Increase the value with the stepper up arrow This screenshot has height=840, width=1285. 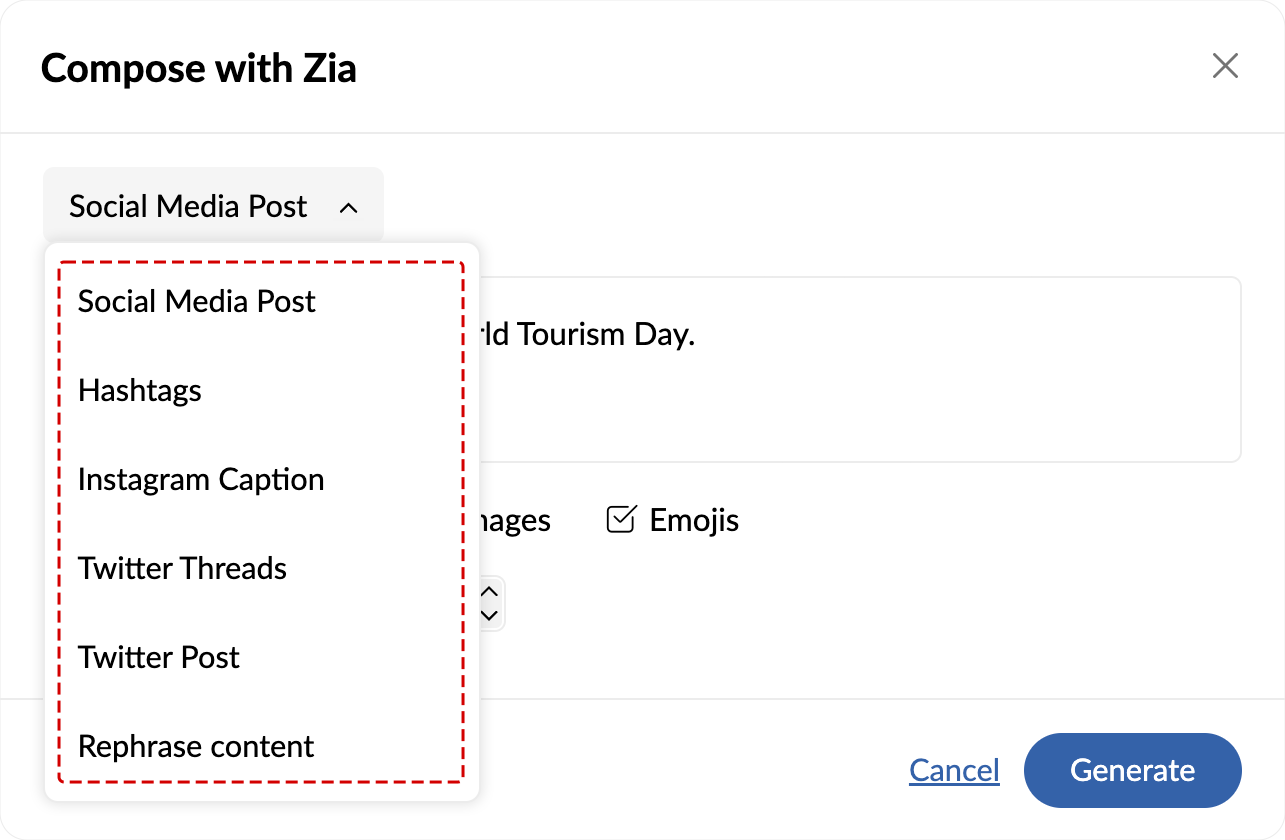490,591
